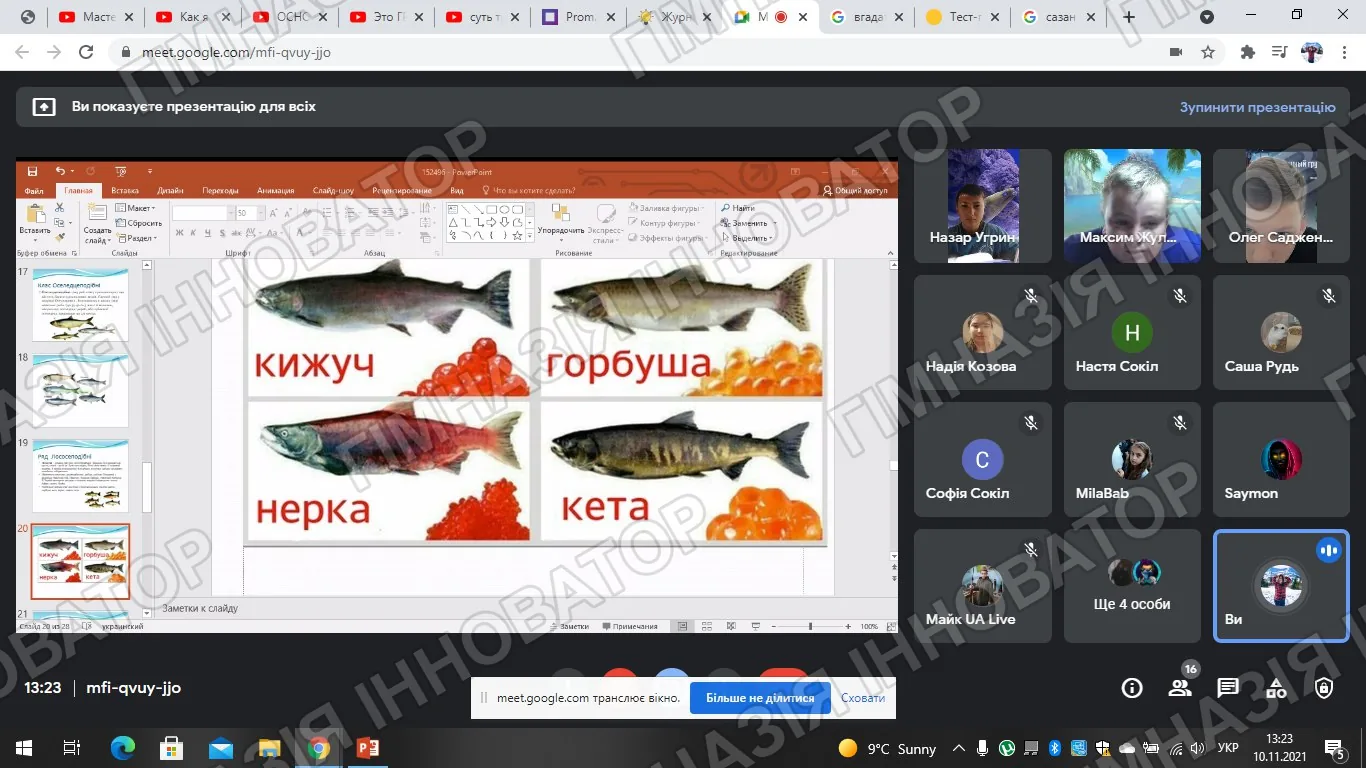Open new Chrome tab with plus

pyautogui.click(x=1129, y=17)
